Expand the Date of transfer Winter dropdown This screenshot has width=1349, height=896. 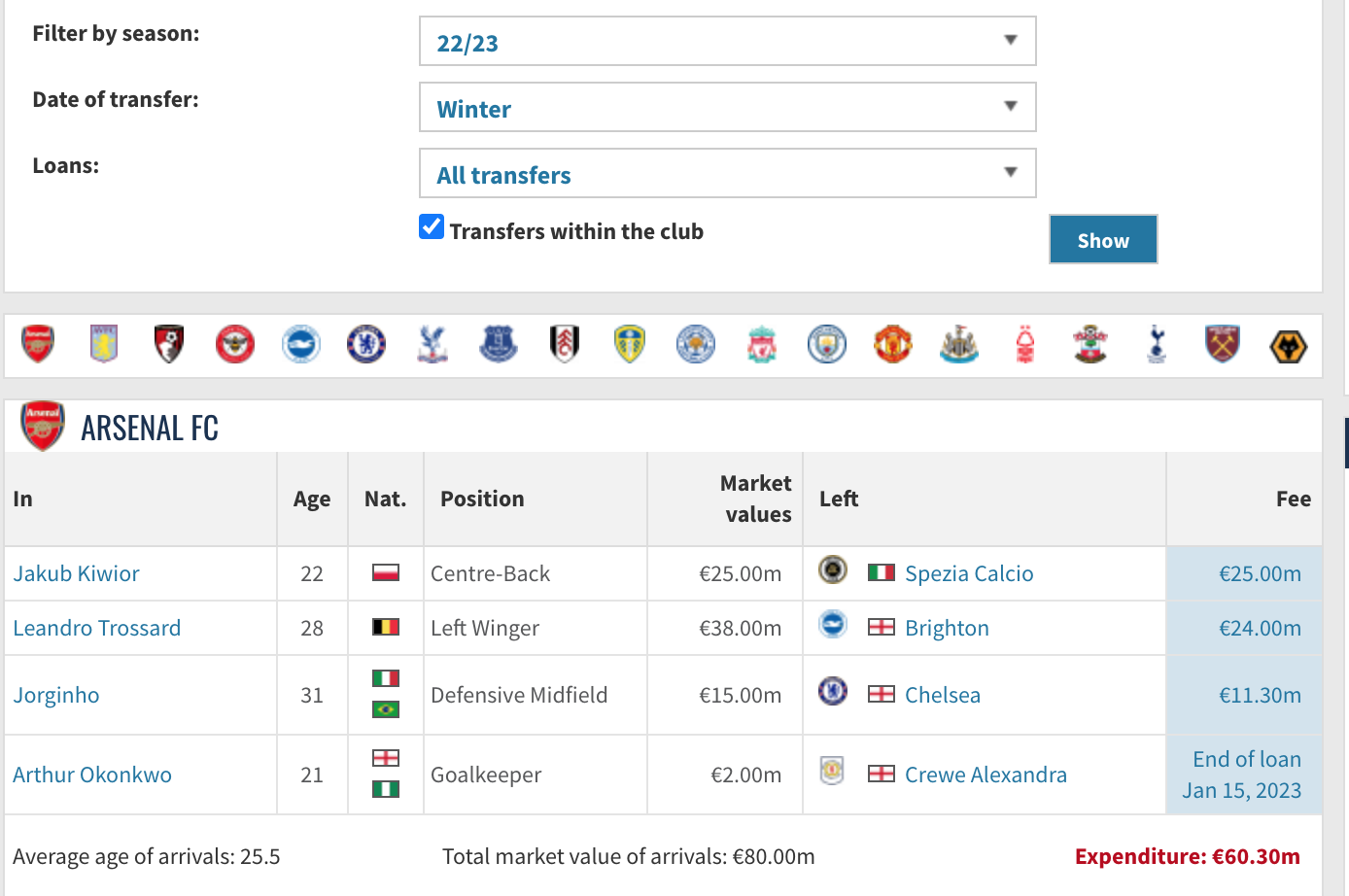727,108
